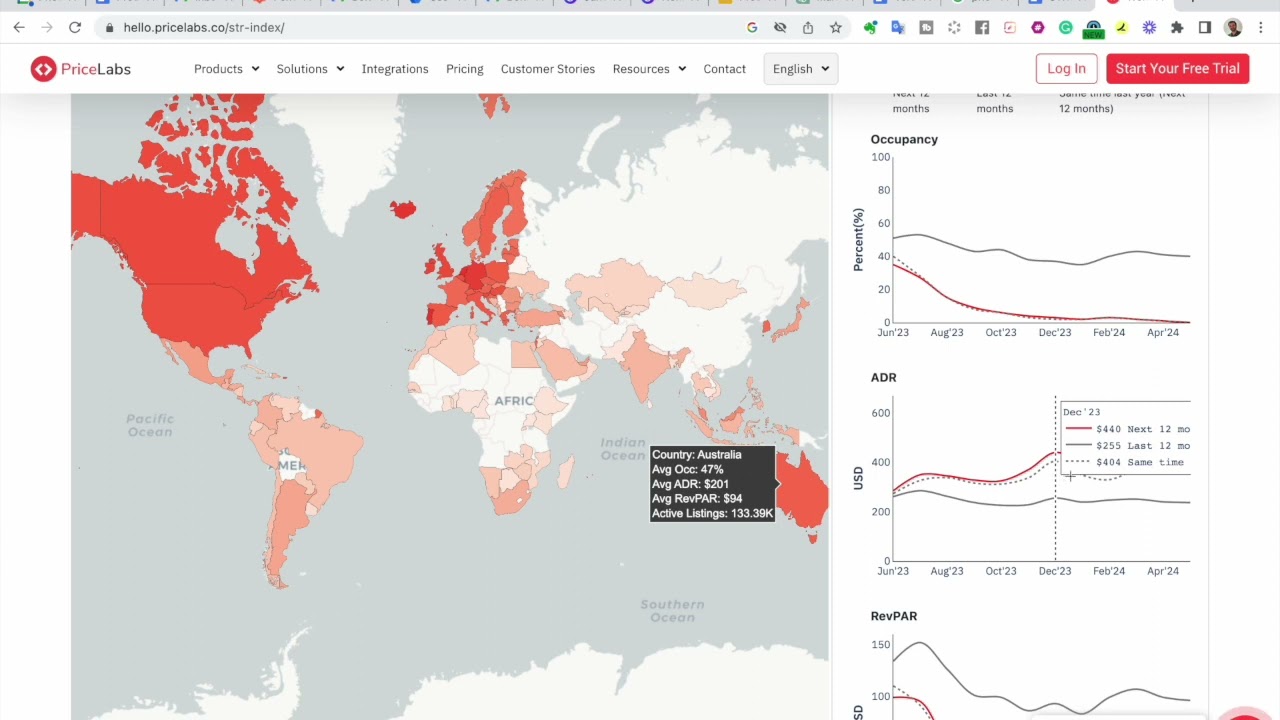Viewport: 1280px width, 720px height.
Task: Click the Log In button
Action: click(1066, 69)
